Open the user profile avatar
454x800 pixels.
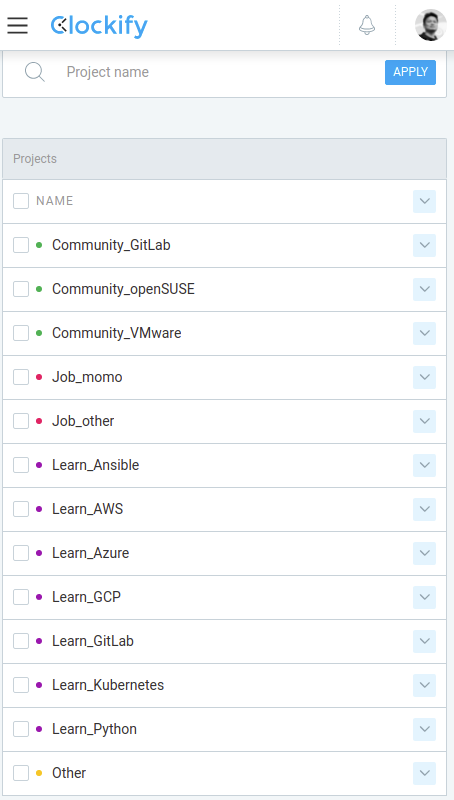tap(431, 25)
